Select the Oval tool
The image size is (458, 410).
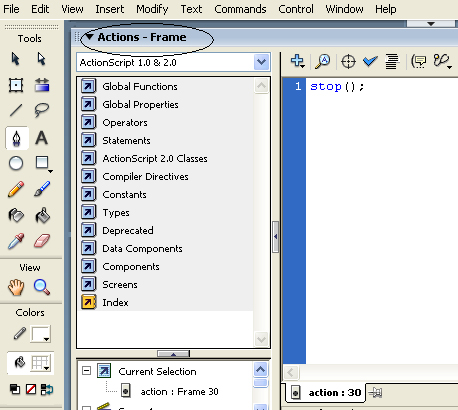point(16,164)
